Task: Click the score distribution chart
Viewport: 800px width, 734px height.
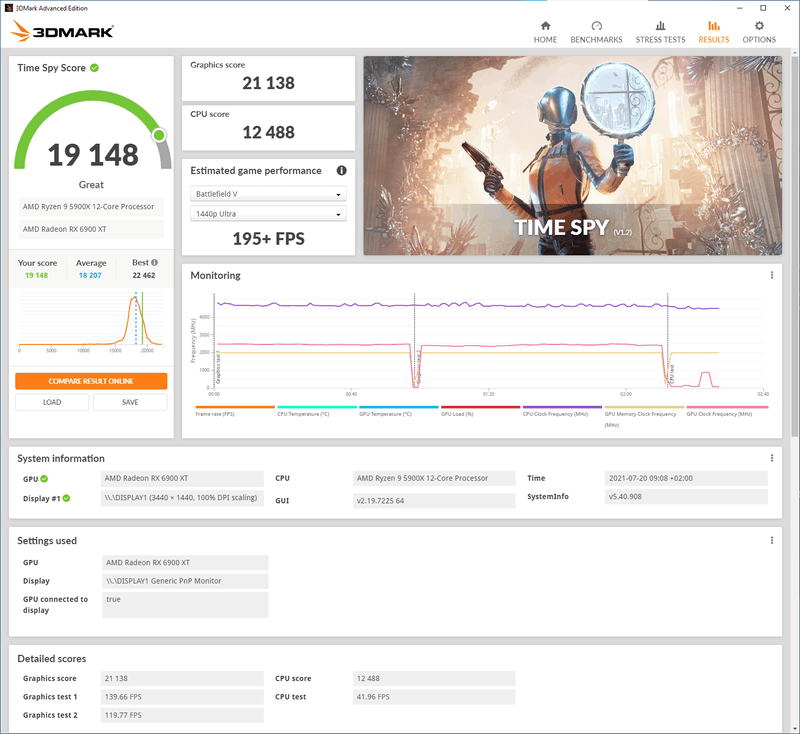Action: pyautogui.click(x=91, y=320)
